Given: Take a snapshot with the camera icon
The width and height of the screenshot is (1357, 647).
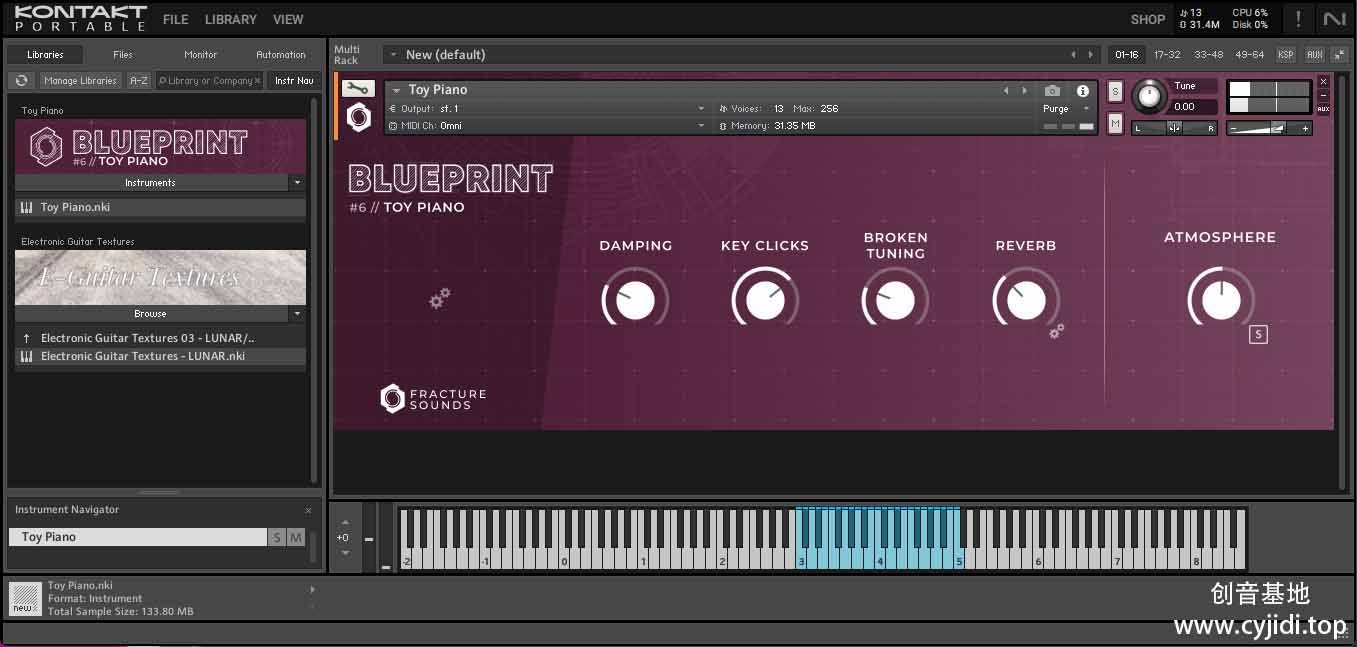Looking at the screenshot, I should click(1052, 91).
